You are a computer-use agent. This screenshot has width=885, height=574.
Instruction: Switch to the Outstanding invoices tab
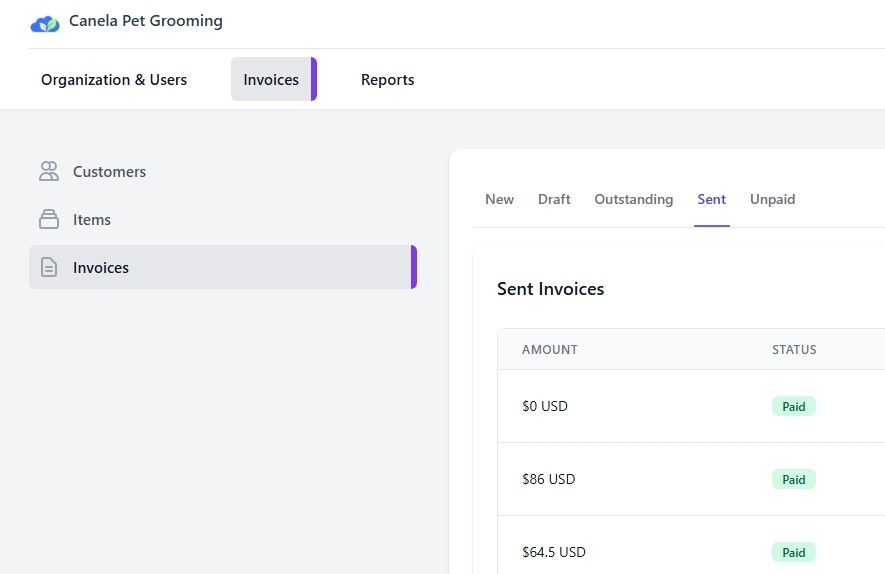[634, 199]
